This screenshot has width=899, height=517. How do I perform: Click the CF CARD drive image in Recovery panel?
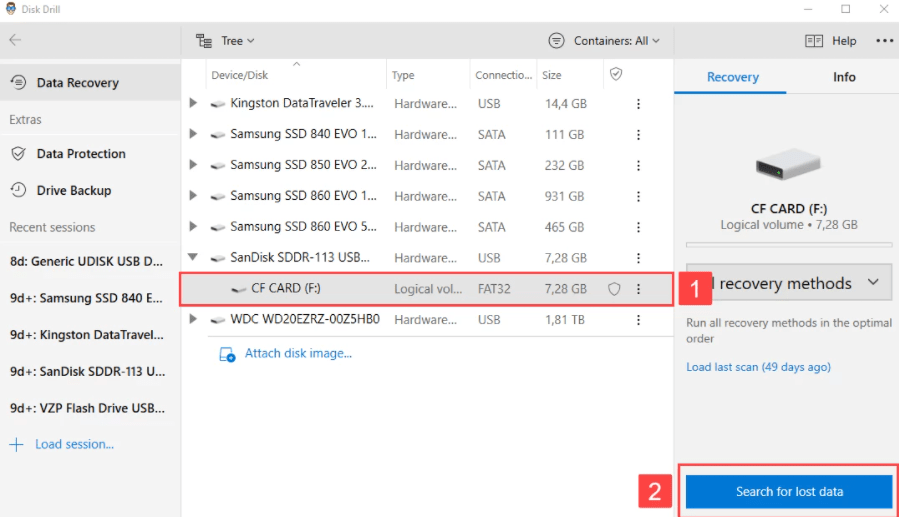click(x=788, y=164)
